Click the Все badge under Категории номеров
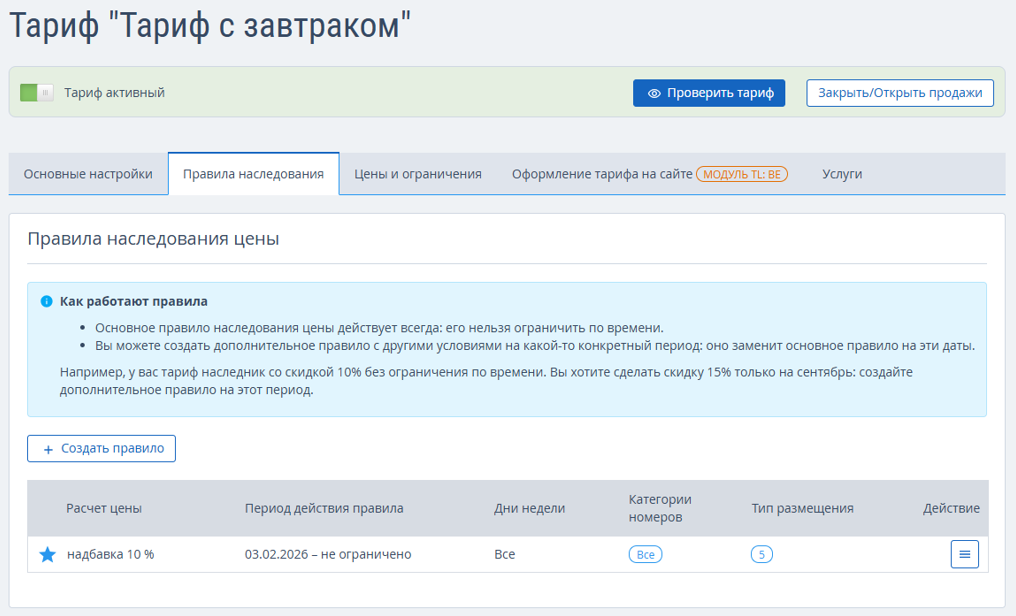1016x616 pixels. click(x=645, y=554)
